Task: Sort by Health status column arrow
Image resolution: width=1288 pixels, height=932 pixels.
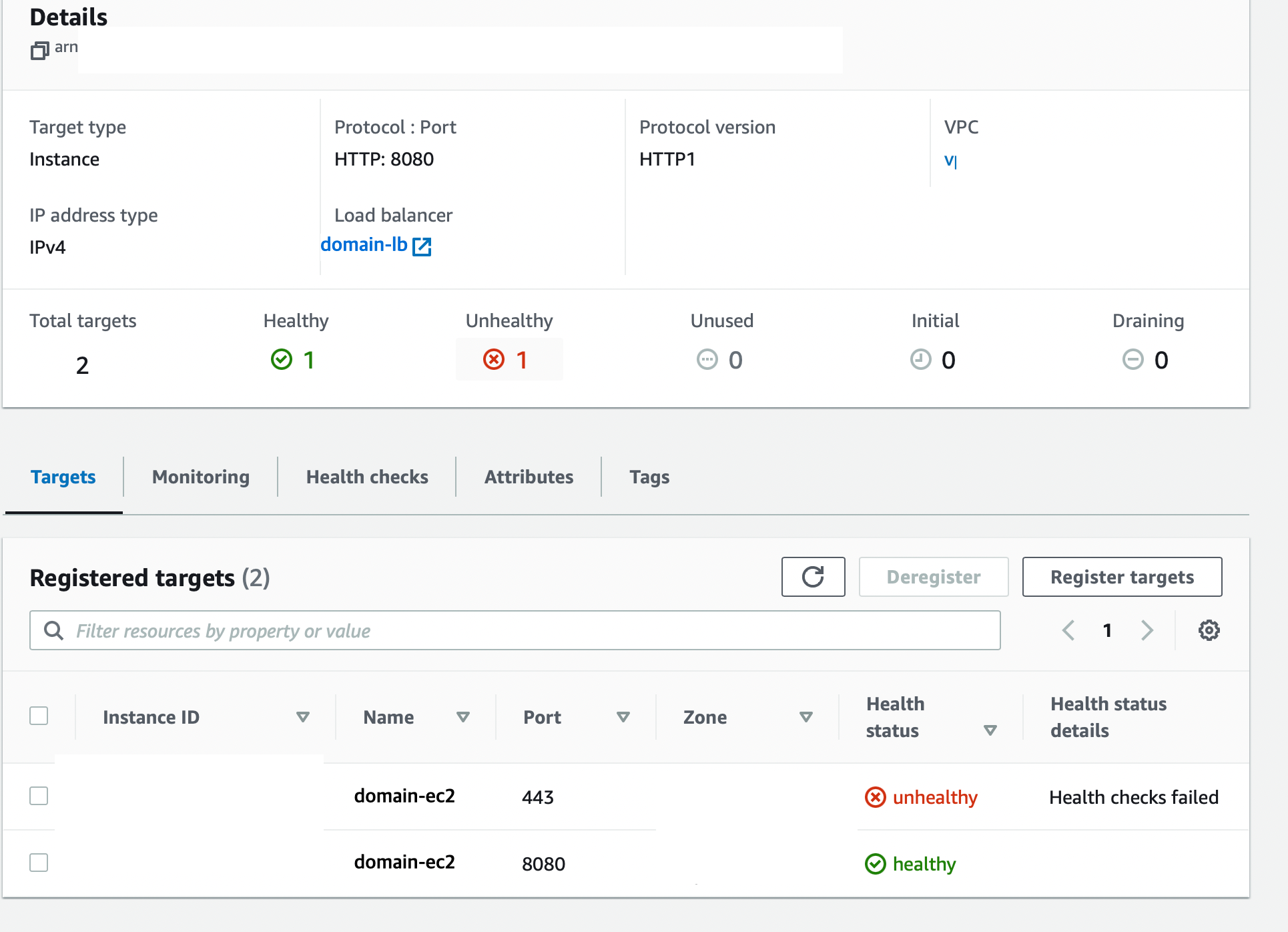Action: point(990,730)
